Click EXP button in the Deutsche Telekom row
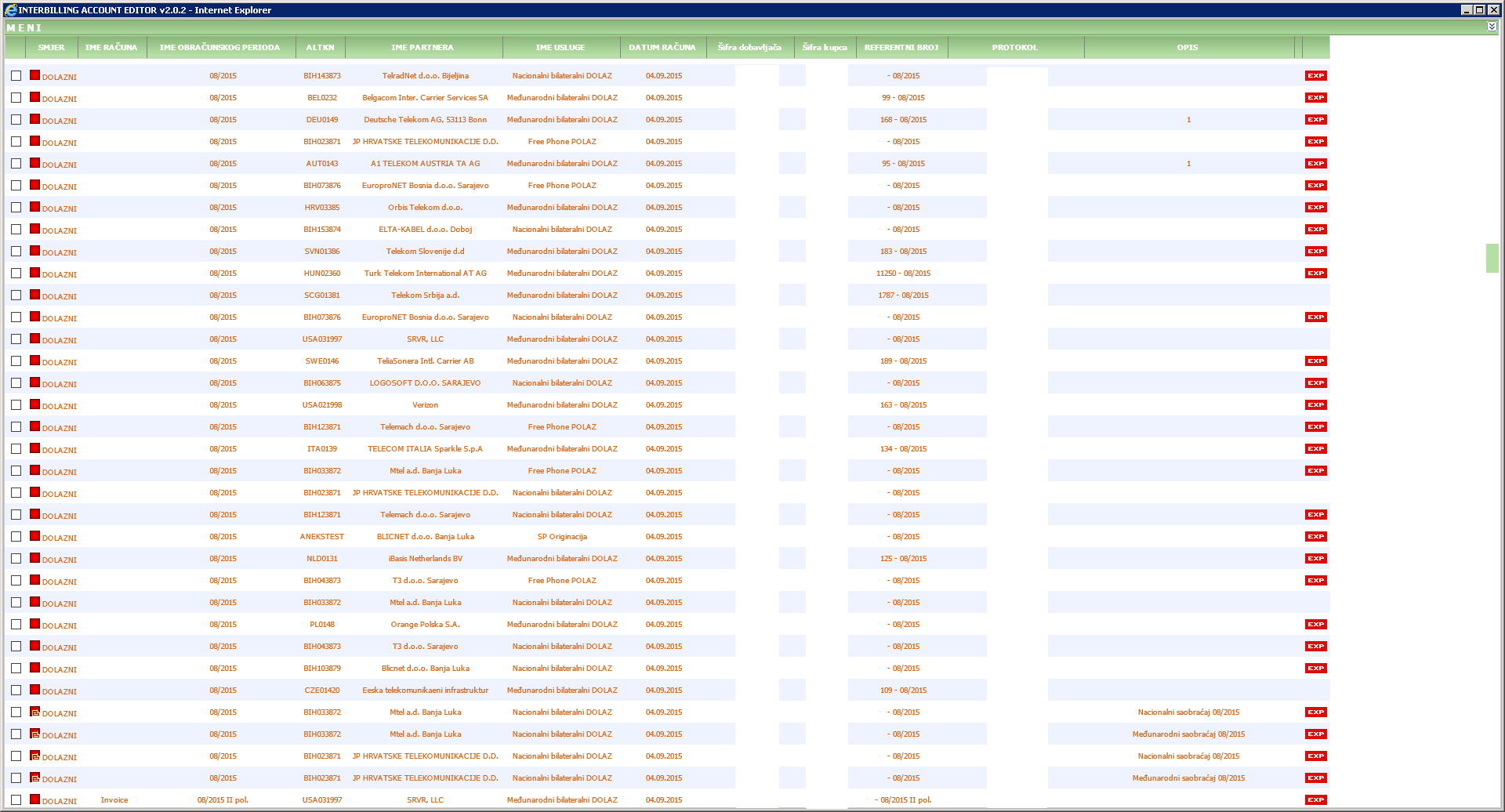 (x=1315, y=120)
